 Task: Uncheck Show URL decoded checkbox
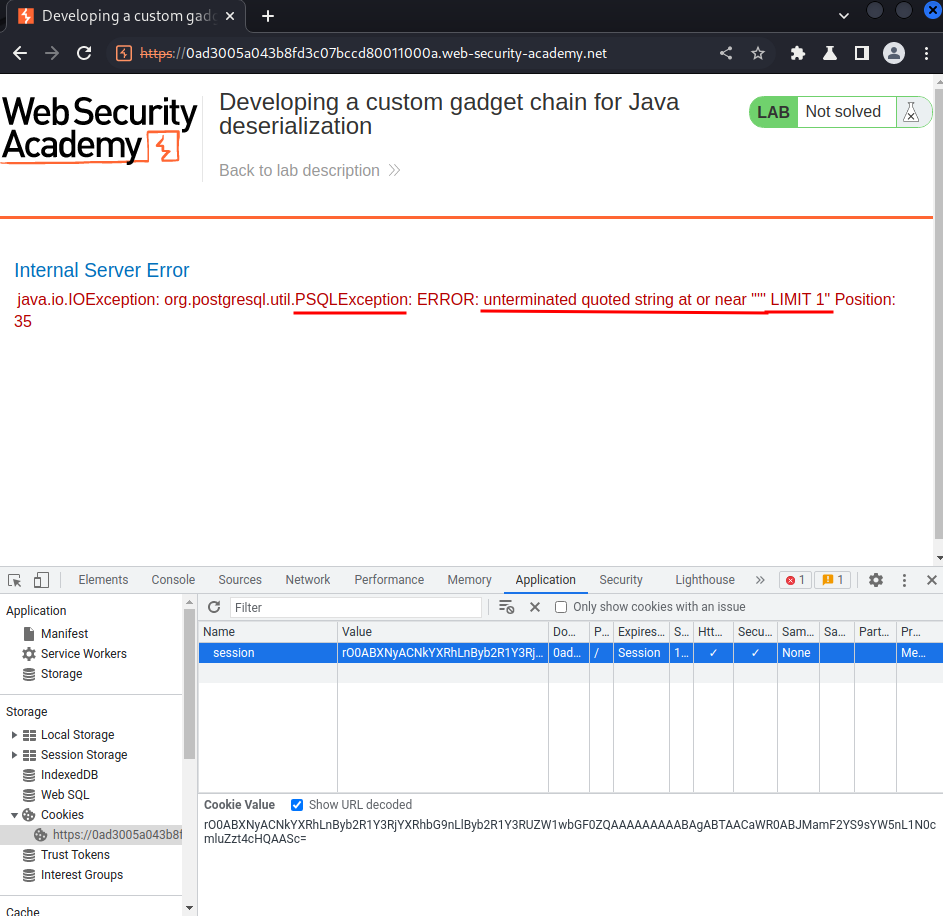coord(297,805)
